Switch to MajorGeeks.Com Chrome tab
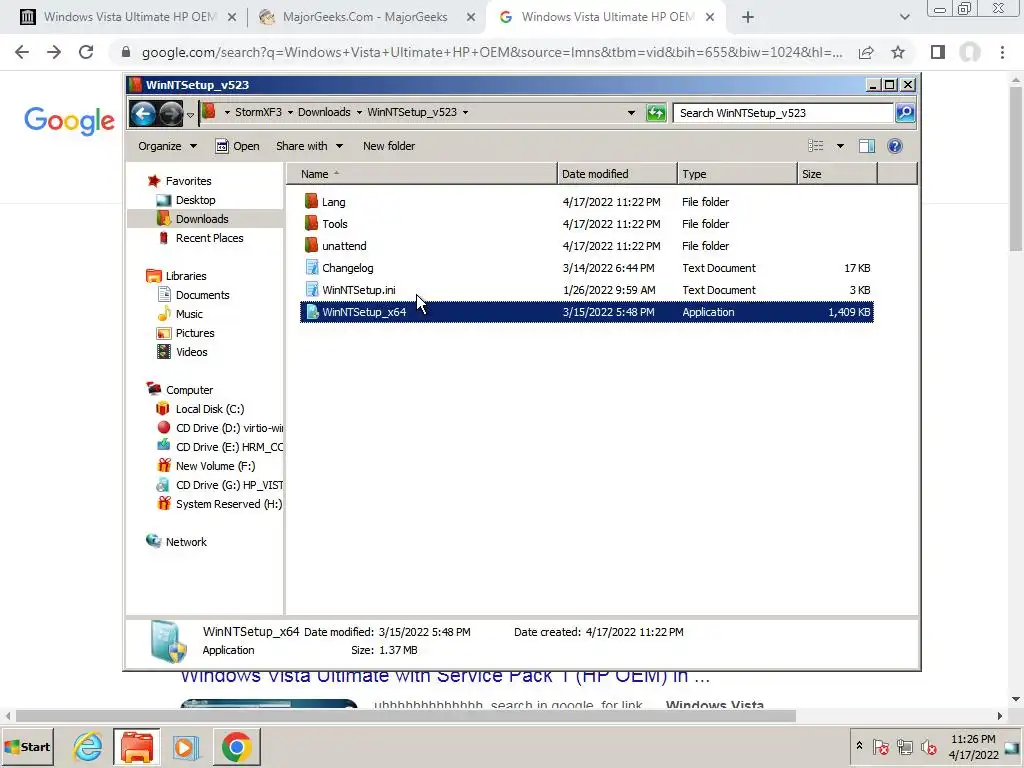Image resolution: width=1024 pixels, height=768 pixels. [366, 17]
